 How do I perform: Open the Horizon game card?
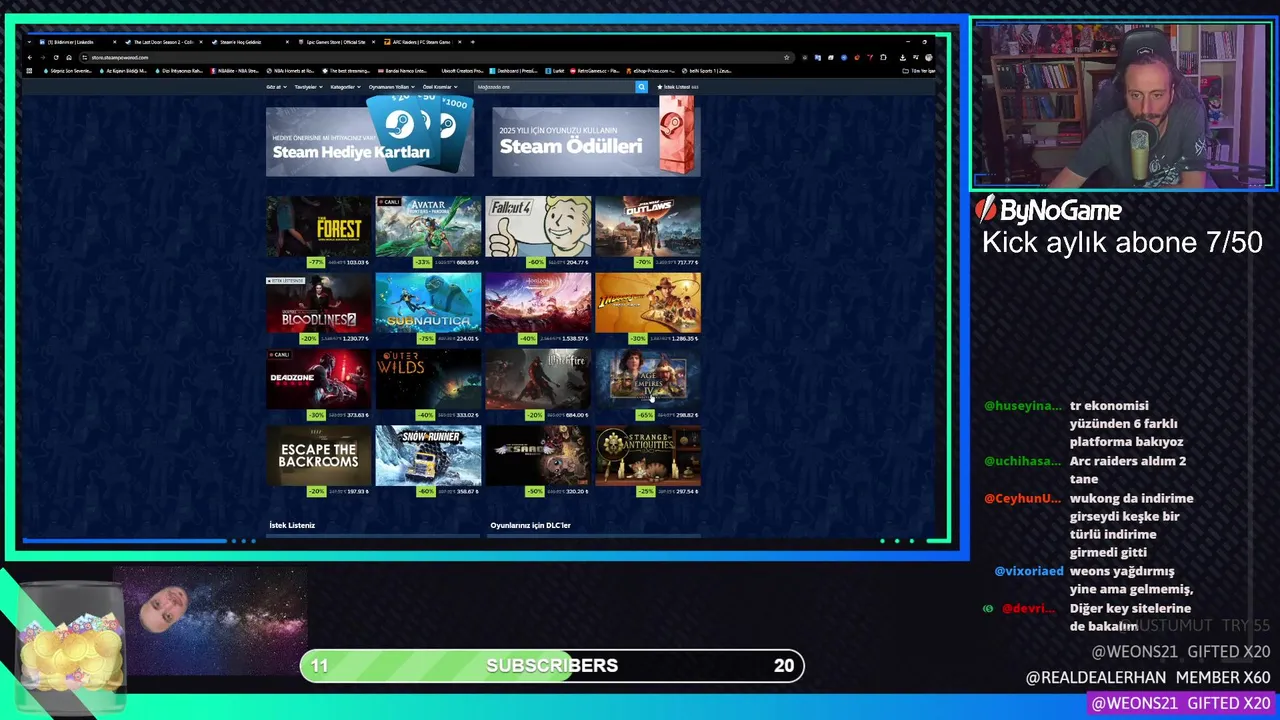(538, 308)
